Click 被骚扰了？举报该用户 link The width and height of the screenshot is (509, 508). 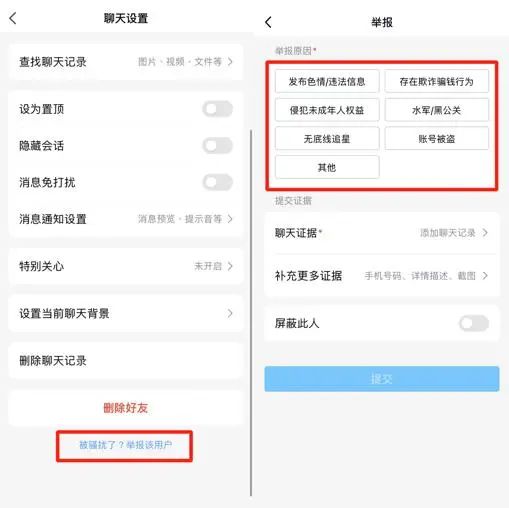tap(125, 445)
